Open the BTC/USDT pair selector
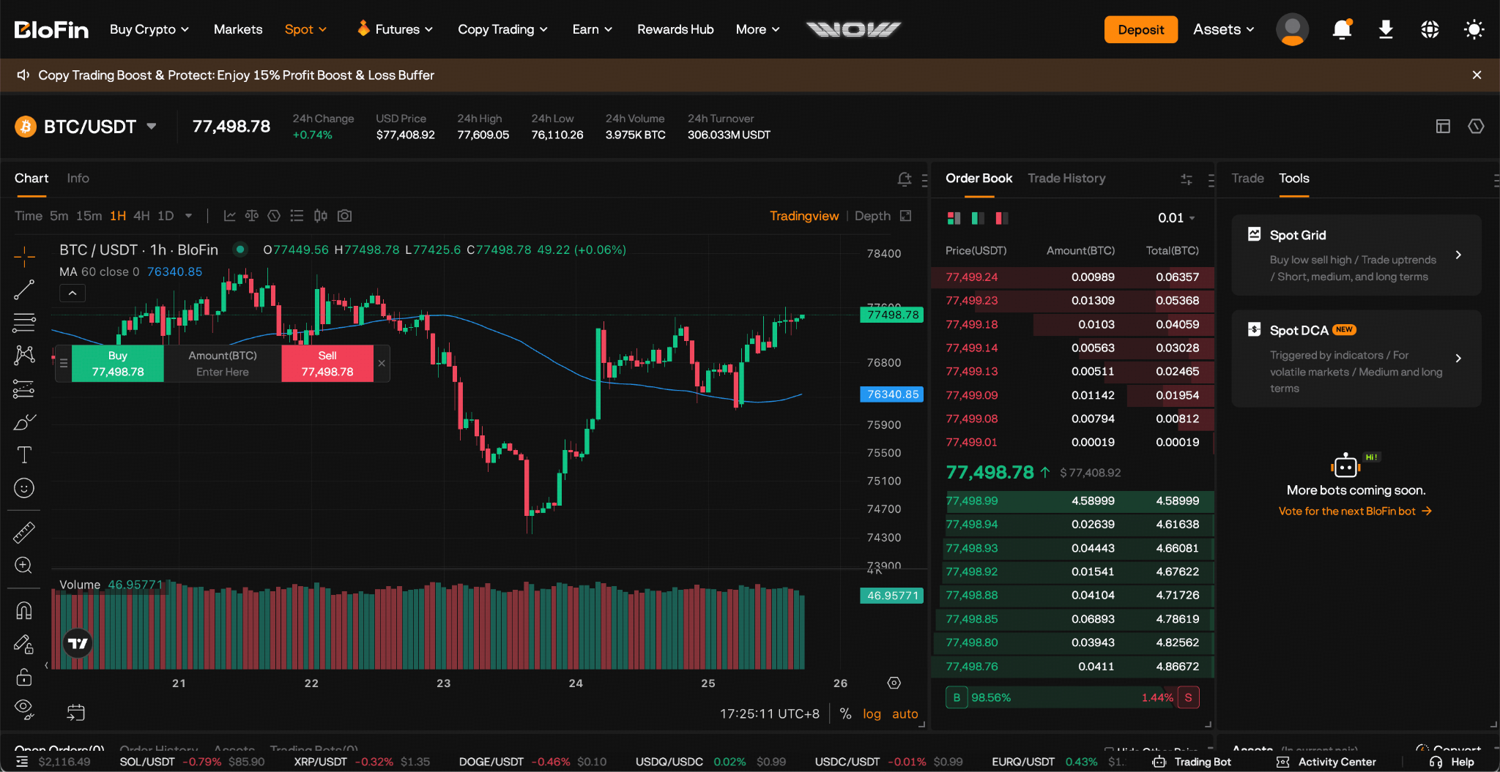This screenshot has width=1500, height=772. (86, 127)
